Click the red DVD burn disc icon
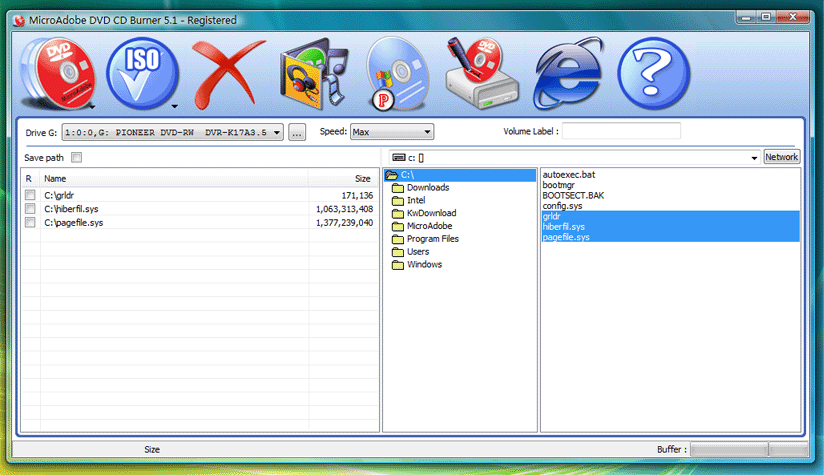 click(x=57, y=74)
